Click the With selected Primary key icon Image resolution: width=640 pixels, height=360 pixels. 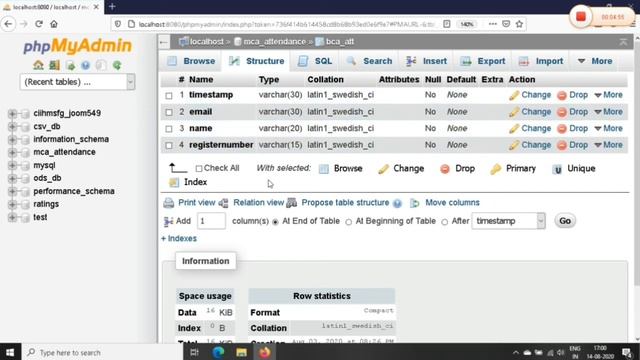click(x=496, y=169)
